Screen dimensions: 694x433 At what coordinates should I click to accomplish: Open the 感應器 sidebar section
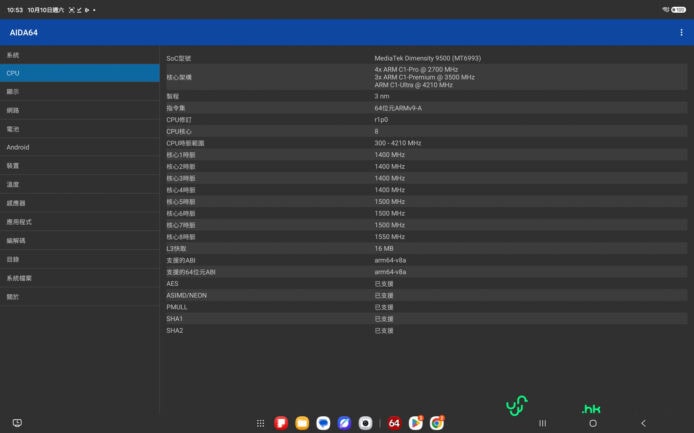coord(80,203)
